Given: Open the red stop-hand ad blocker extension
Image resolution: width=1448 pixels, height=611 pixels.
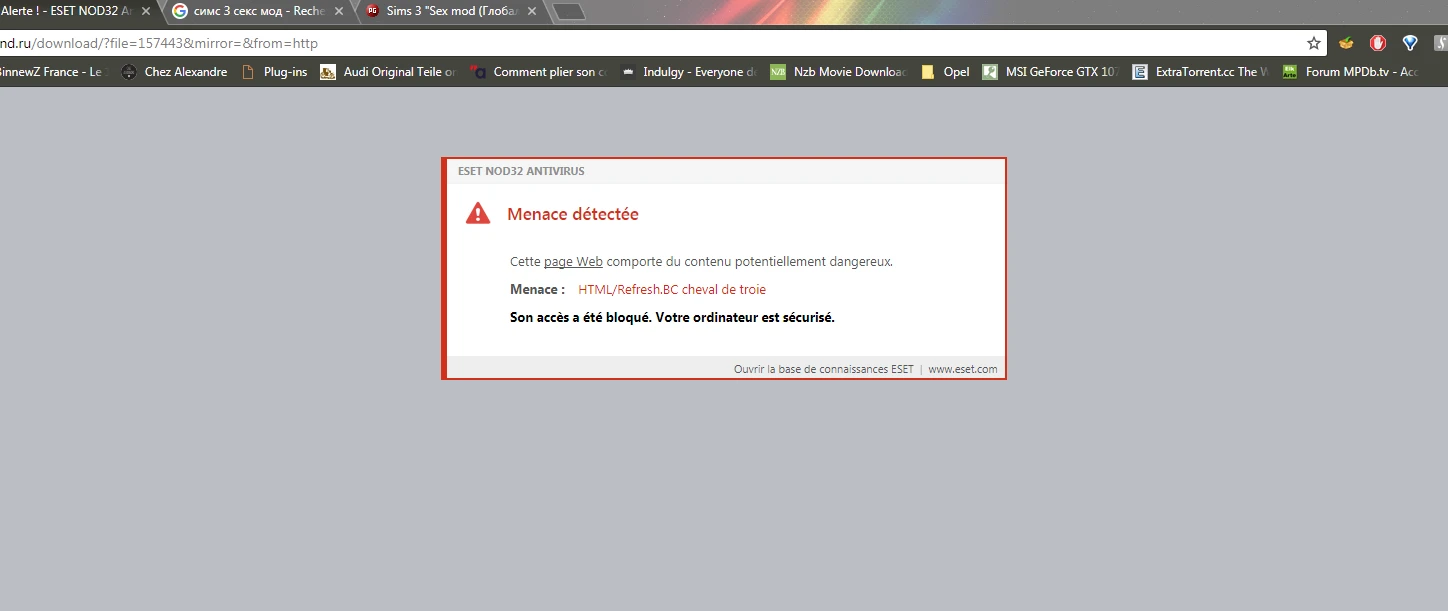Looking at the screenshot, I should [x=1377, y=43].
